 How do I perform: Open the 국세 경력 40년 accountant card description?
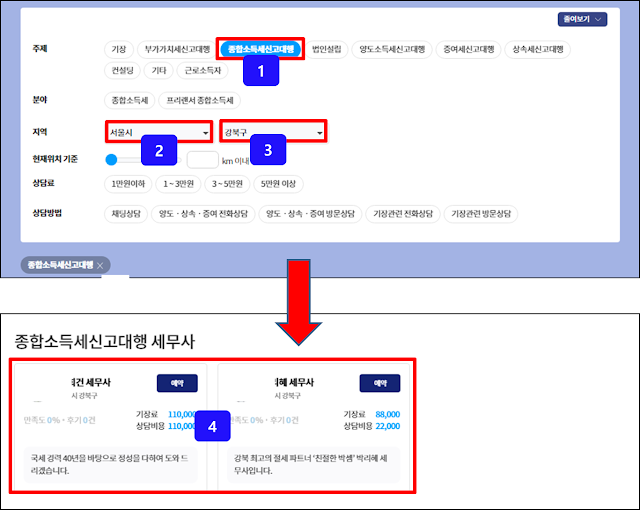pyautogui.click(x=111, y=465)
